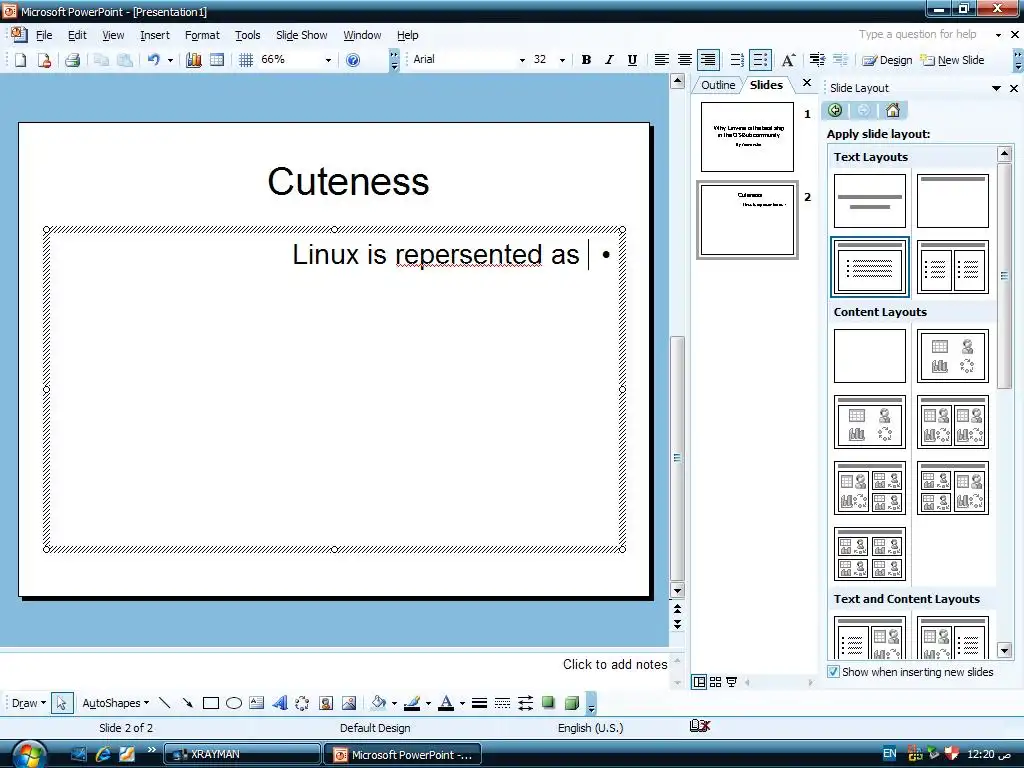Toggle bulleted list formatting
This screenshot has width=1024, height=768.
click(760, 60)
